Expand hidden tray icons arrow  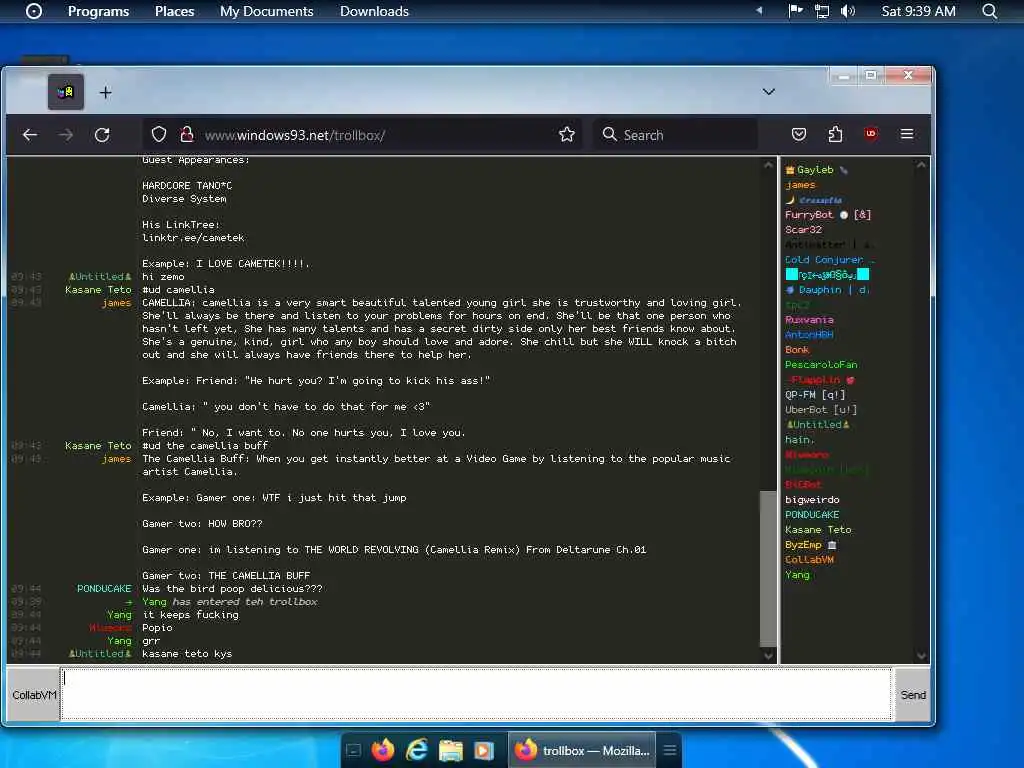[x=760, y=10]
